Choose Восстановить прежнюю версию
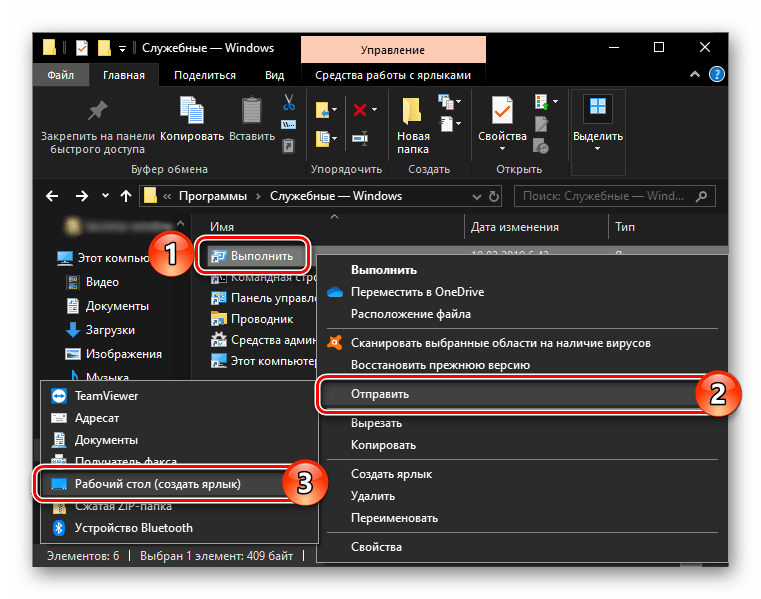 (x=440, y=365)
